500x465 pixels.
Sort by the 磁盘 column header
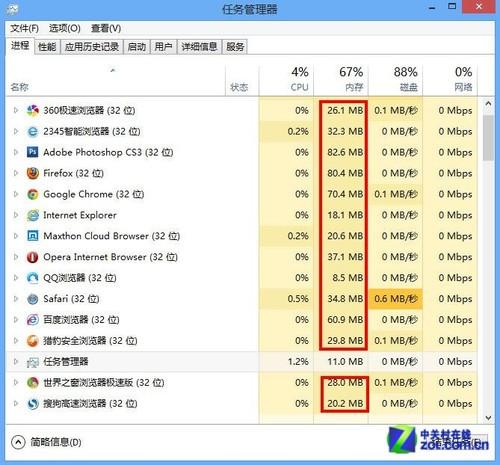[x=395, y=80]
